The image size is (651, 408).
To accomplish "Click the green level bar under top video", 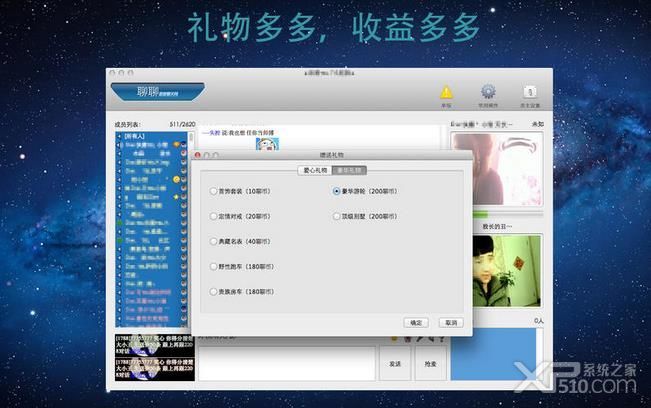I will point(481,214).
